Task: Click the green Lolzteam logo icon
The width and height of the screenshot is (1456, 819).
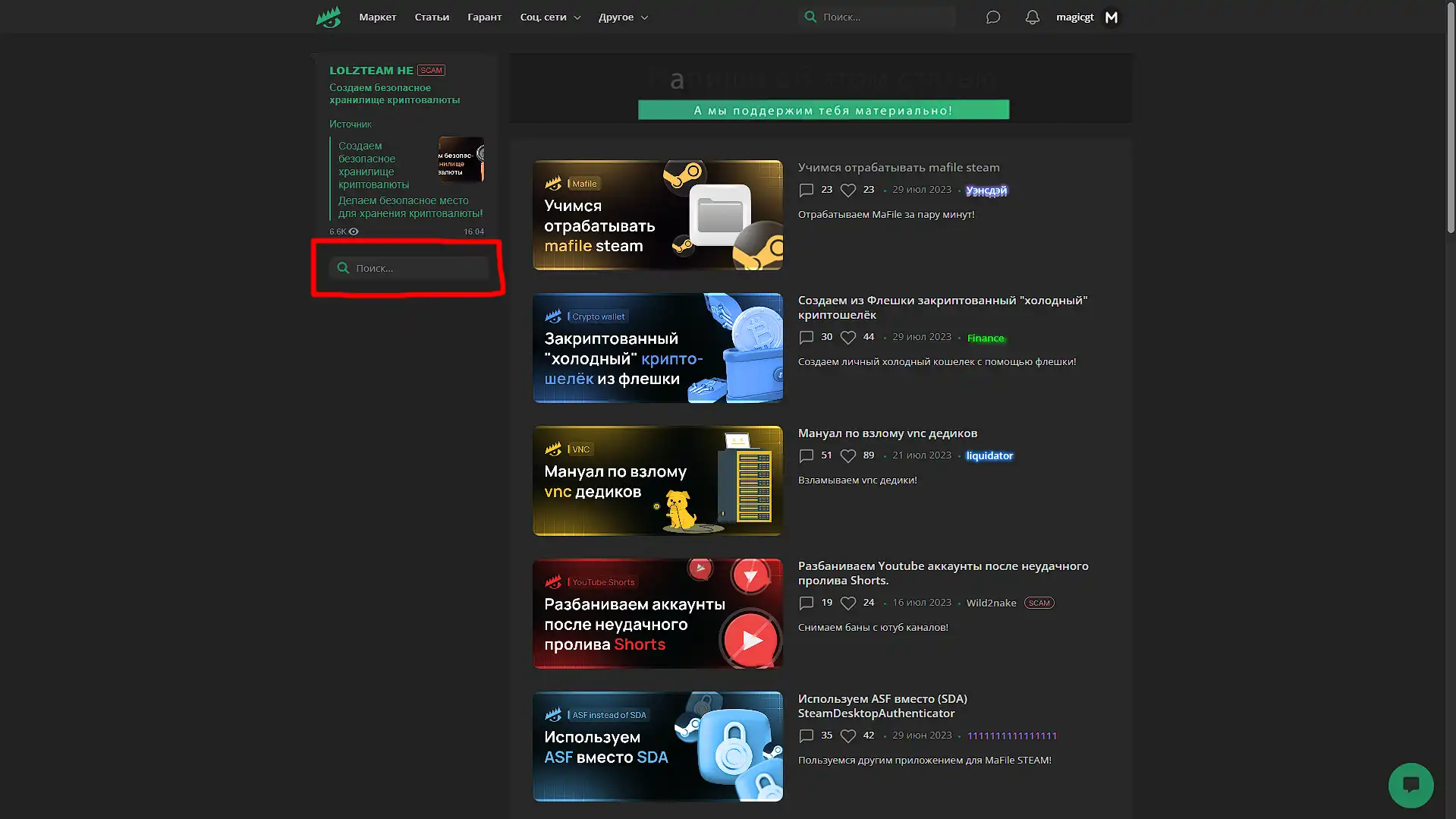Action: point(329,17)
